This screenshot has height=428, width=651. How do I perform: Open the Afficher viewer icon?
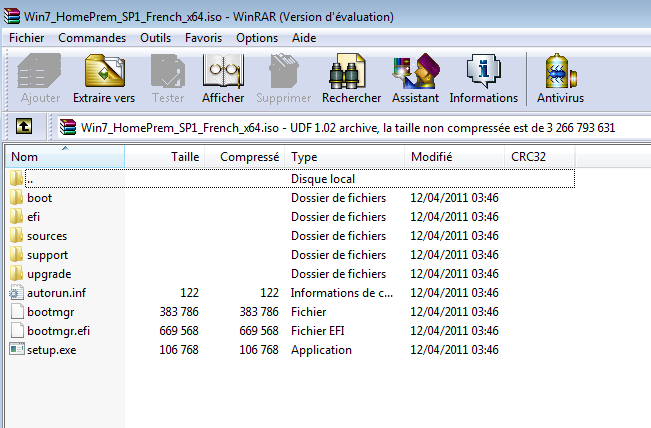tap(223, 78)
